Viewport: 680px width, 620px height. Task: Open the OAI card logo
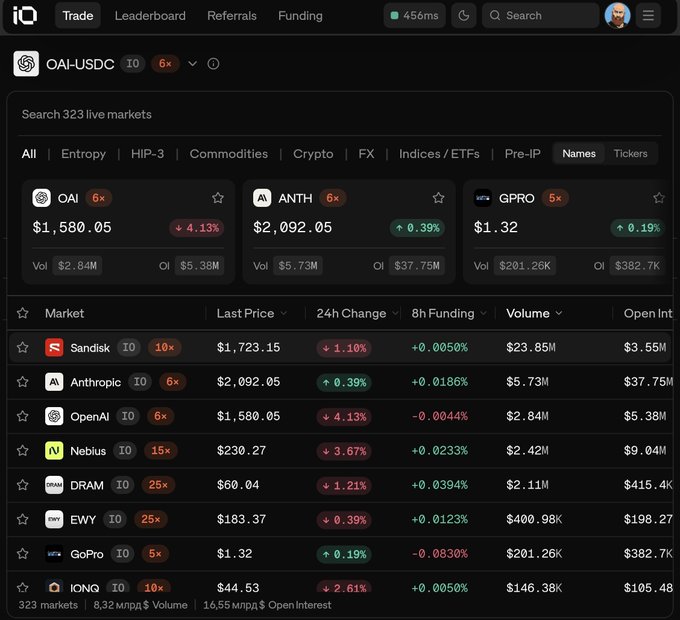coord(42,198)
